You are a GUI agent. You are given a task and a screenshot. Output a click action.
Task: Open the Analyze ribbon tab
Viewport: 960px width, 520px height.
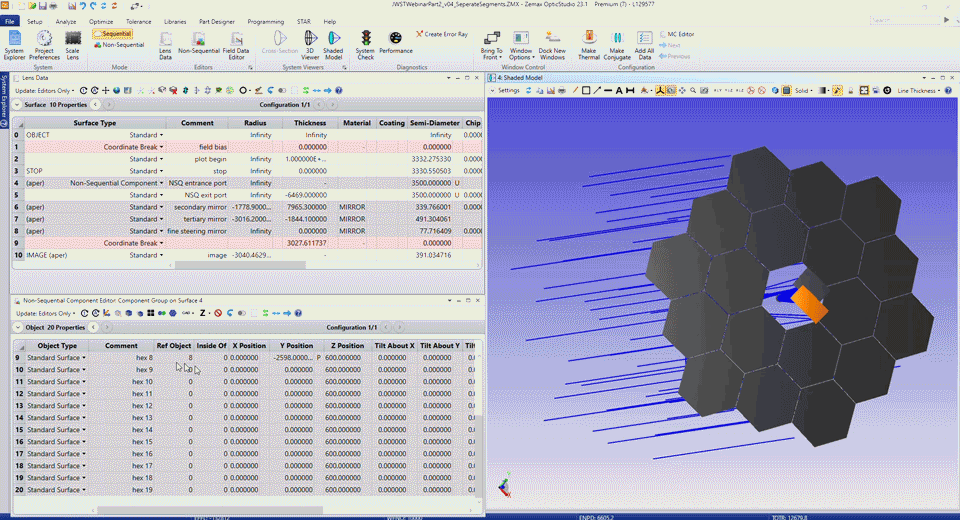click(66, 21)
